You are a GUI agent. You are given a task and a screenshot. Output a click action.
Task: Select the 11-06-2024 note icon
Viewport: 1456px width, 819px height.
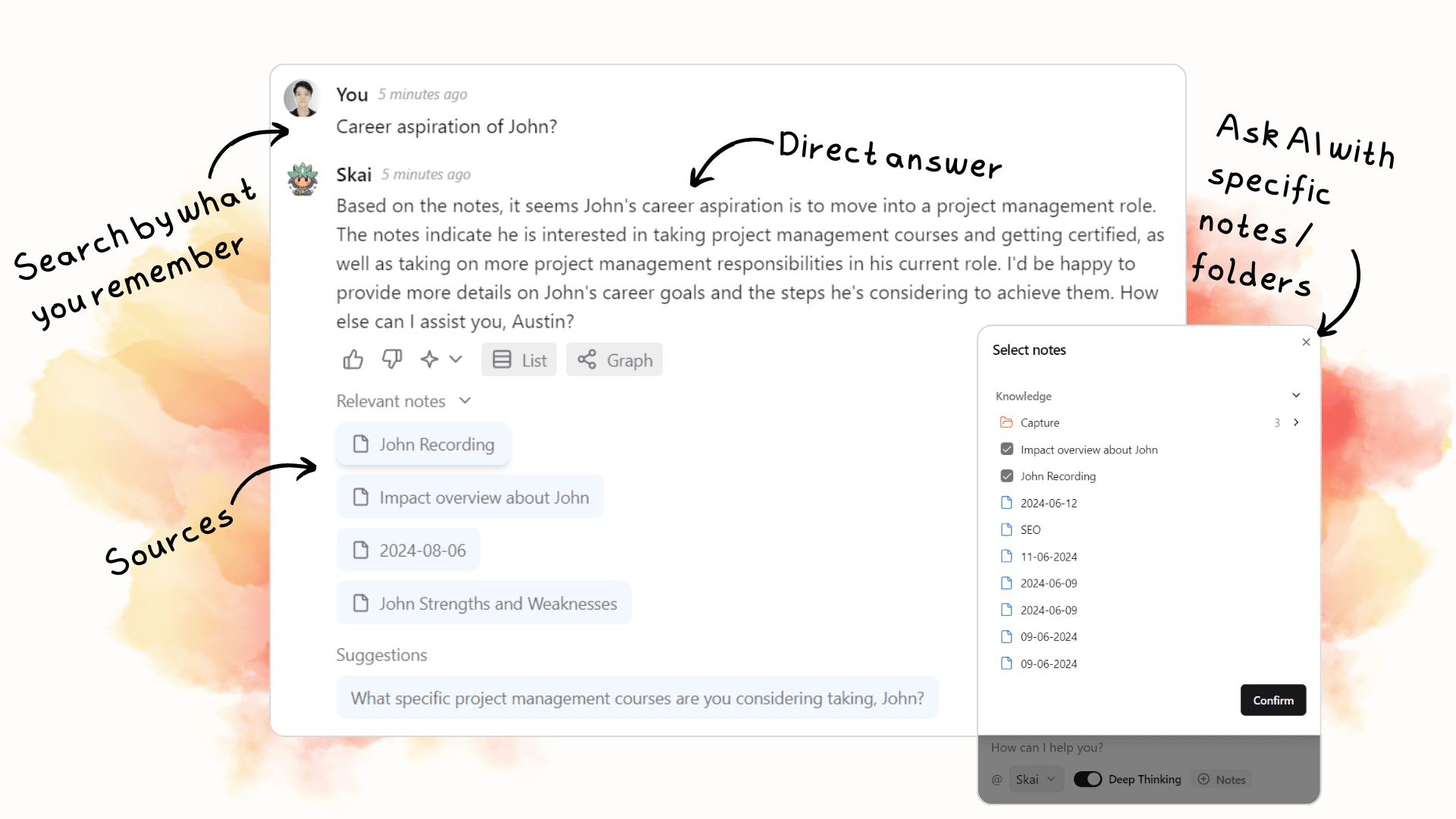[x=1007, y=556]
